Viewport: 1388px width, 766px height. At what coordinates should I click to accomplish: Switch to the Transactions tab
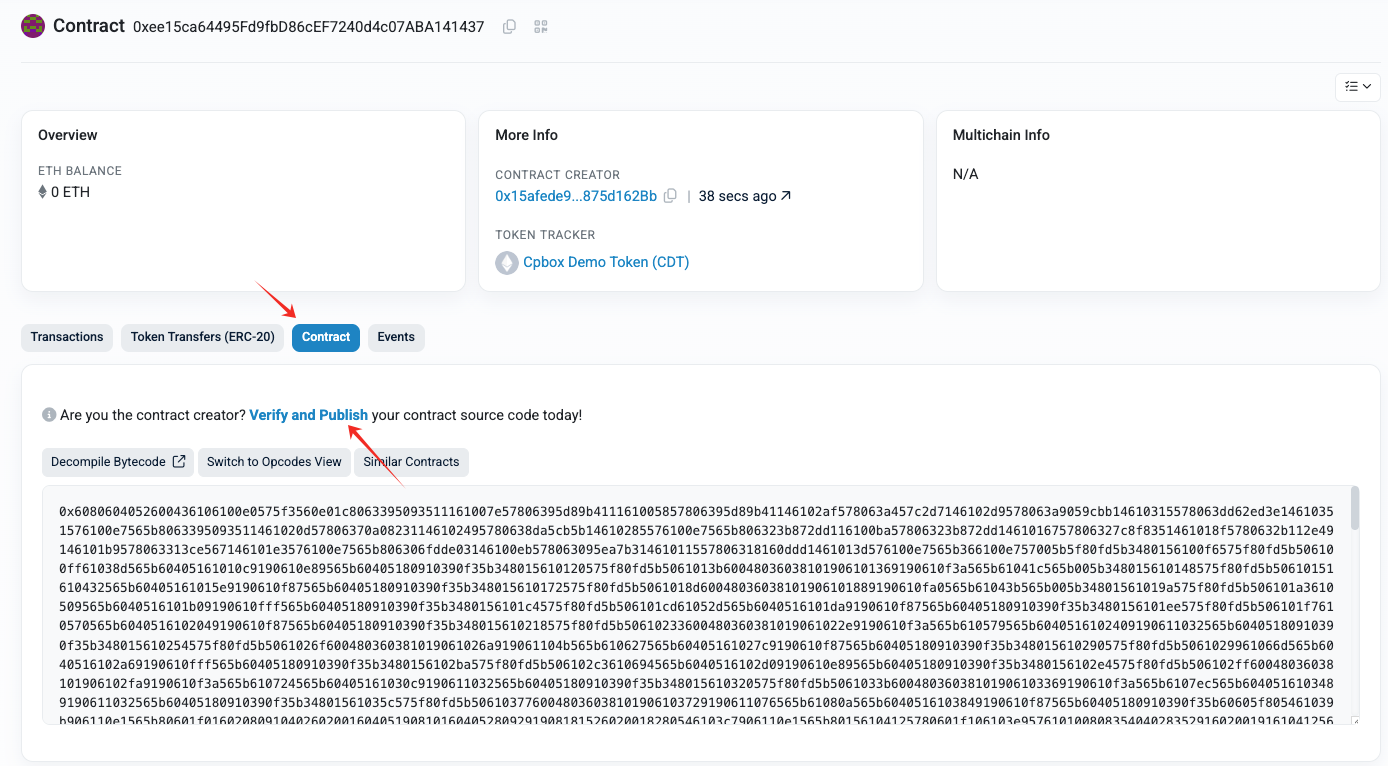(67, 337)
